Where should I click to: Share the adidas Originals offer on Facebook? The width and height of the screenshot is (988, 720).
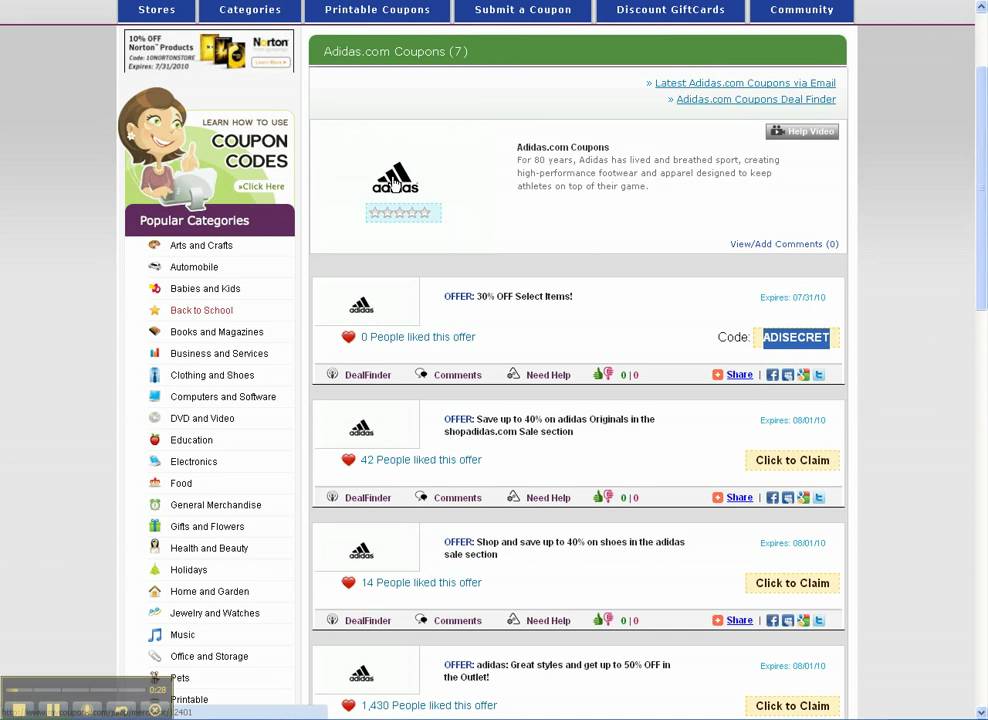772,498
